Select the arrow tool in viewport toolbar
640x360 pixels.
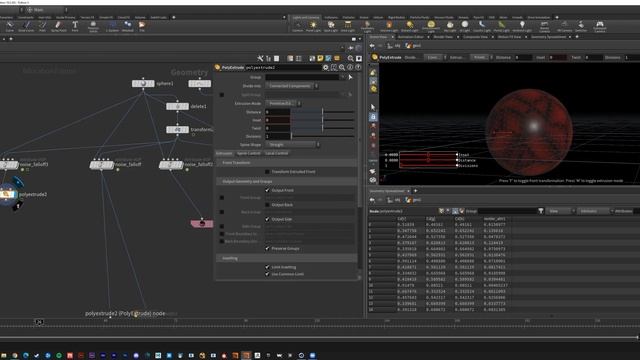[373, 107]
